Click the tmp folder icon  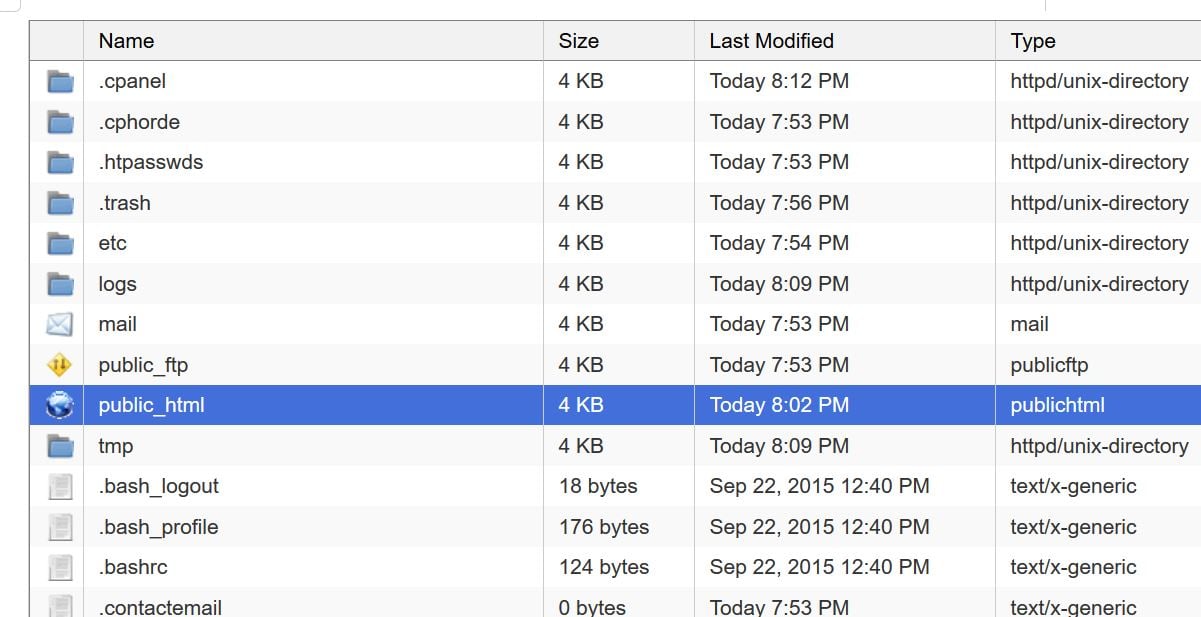pyautogui.click(x=58, y=446)
